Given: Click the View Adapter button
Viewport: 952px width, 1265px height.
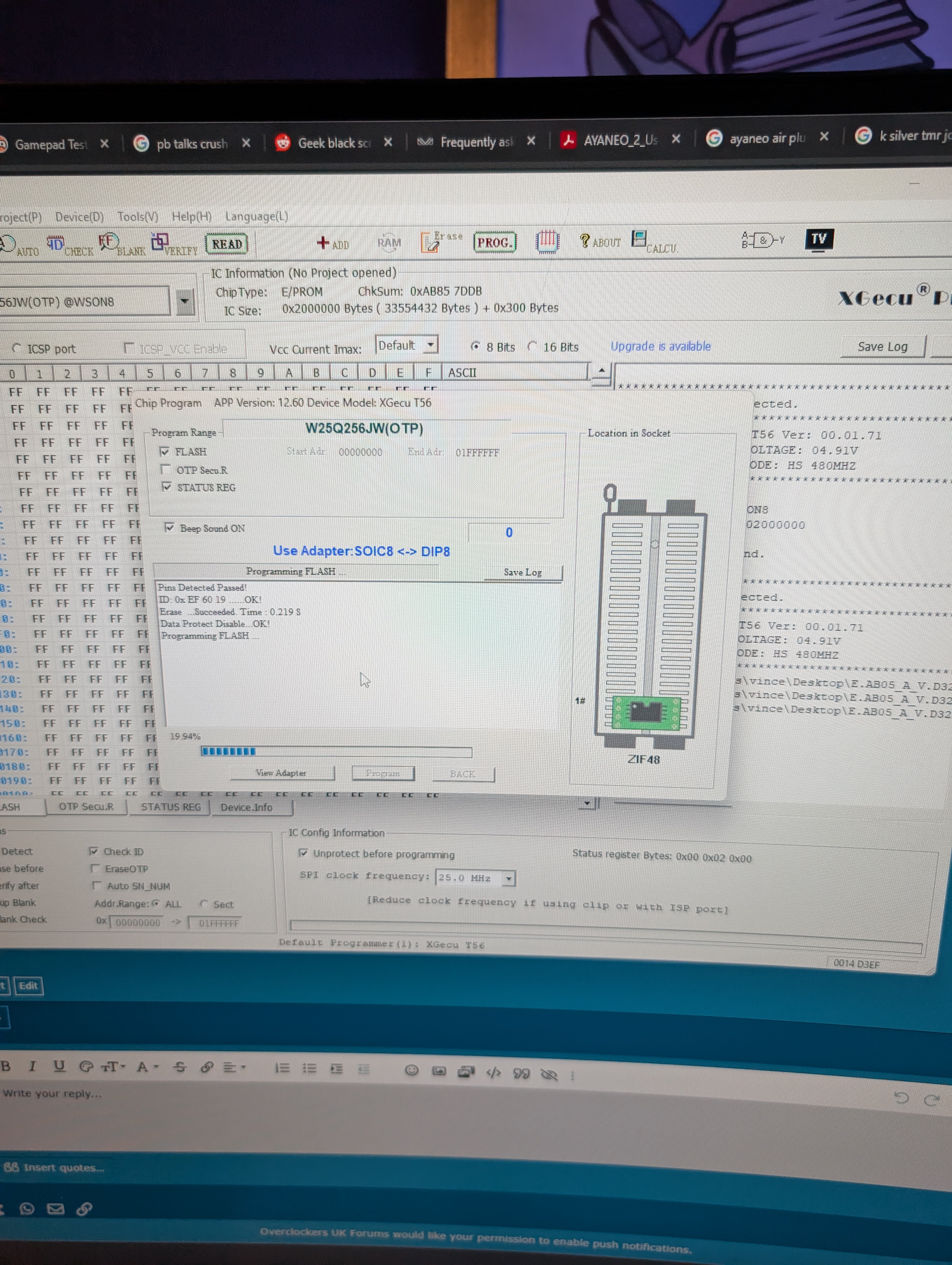Looking at the screenshot, I should coord(281,773).
